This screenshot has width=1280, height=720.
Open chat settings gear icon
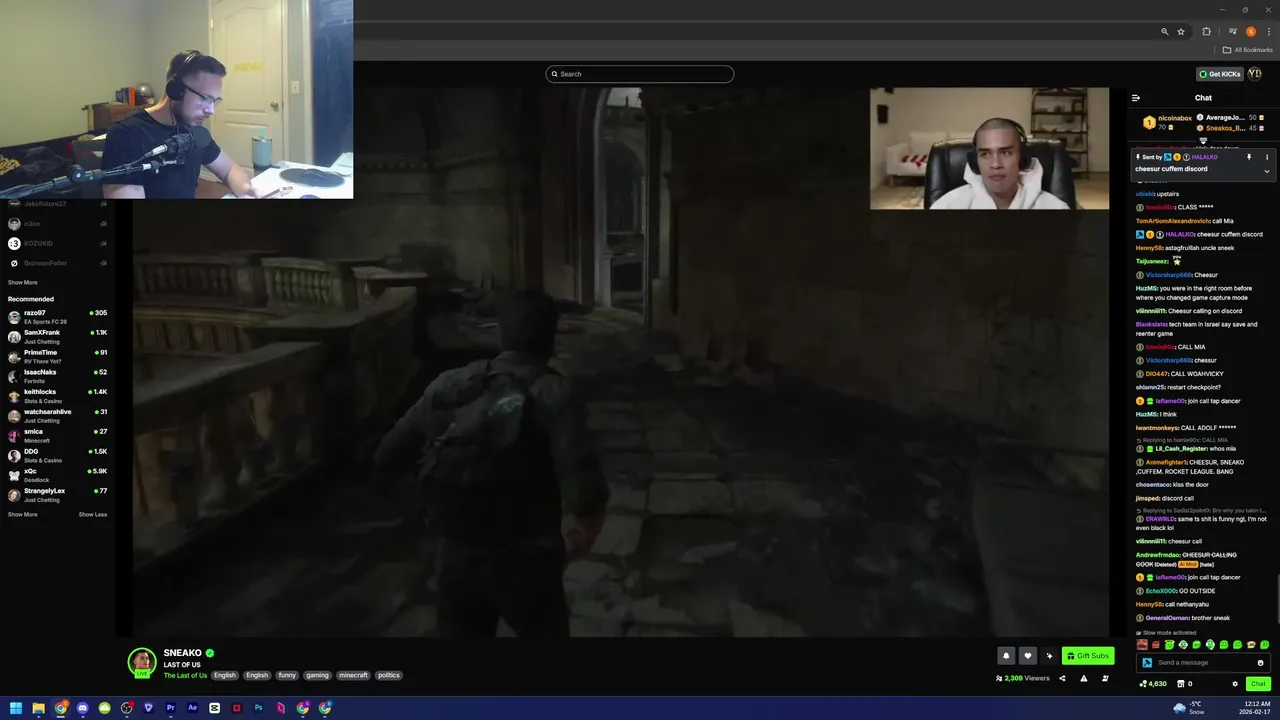click(x=1235, y=684)
